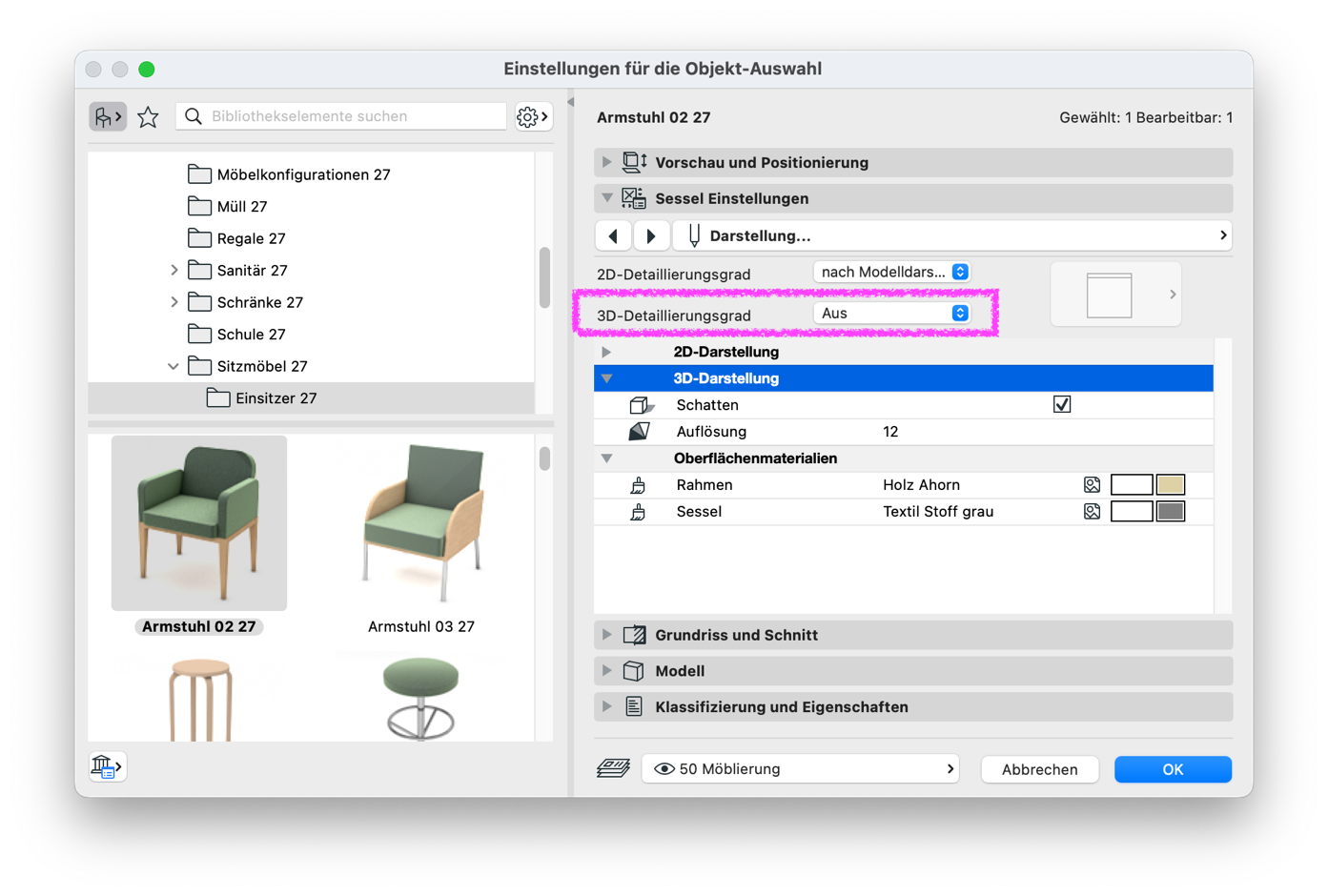Select the Regale 27 folder
This screenshot has width=1328, height=896.
coord(236,238)
